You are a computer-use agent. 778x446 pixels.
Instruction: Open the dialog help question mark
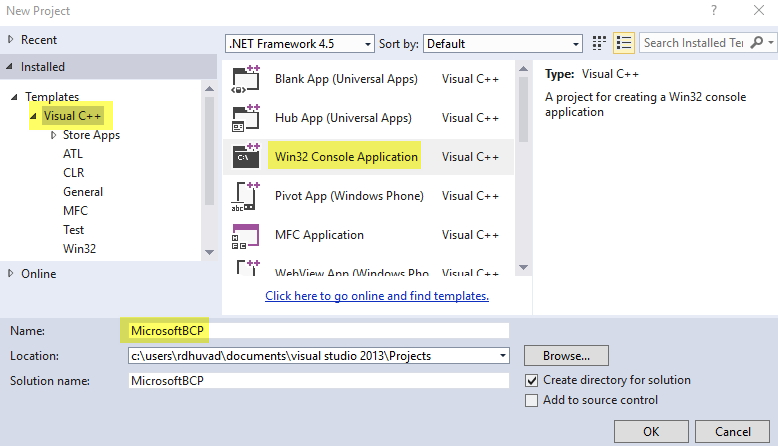(713, 10)
